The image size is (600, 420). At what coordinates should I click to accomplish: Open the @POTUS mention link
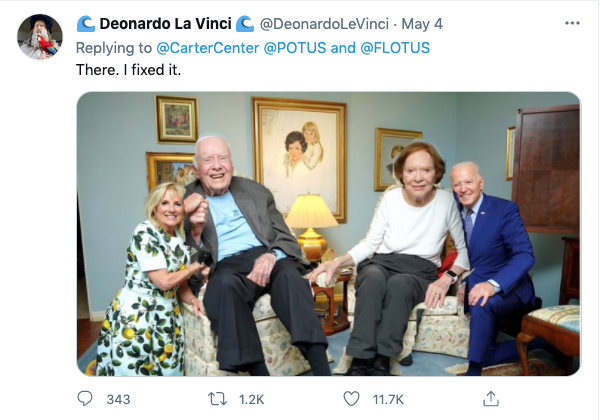pyautogui.click(x=295, y=48)
